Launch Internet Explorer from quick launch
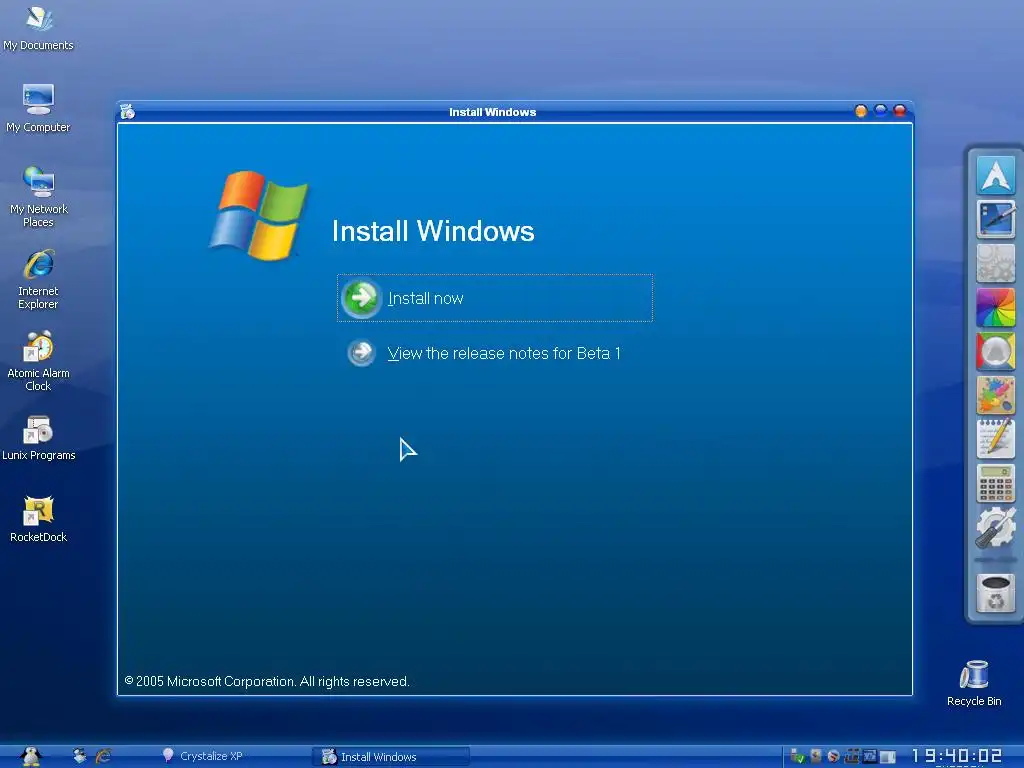Viewport: 1024px width, 768px height. [103, 756]
